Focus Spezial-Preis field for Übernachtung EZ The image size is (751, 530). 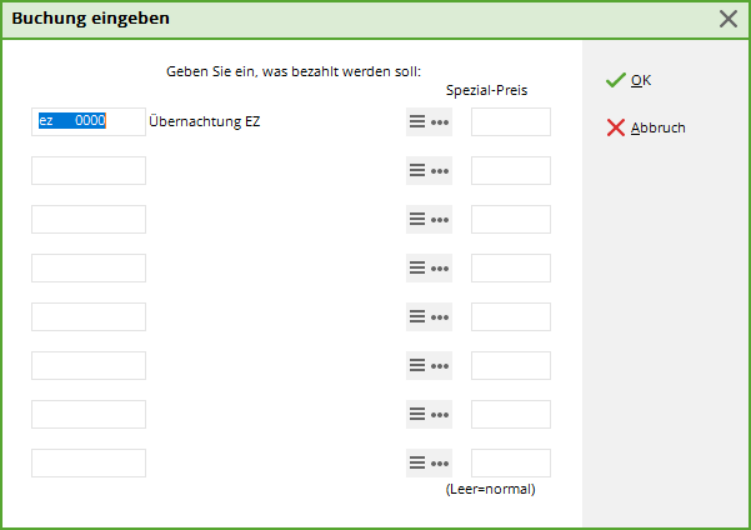(510, 122)
